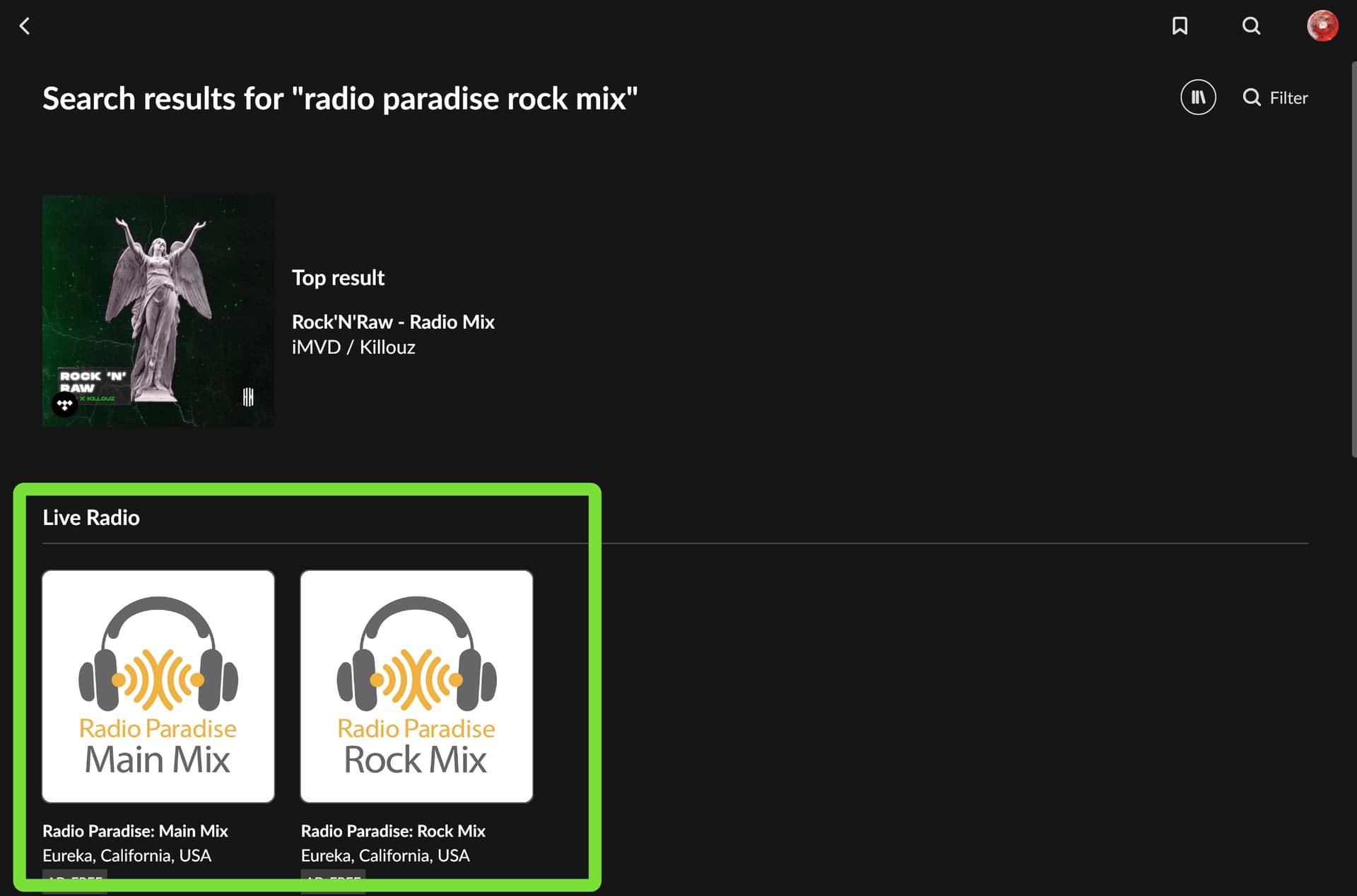Open artist link iMVD / Killouz
Viewport: 1357px width, 896px height.
pos(353,348)
